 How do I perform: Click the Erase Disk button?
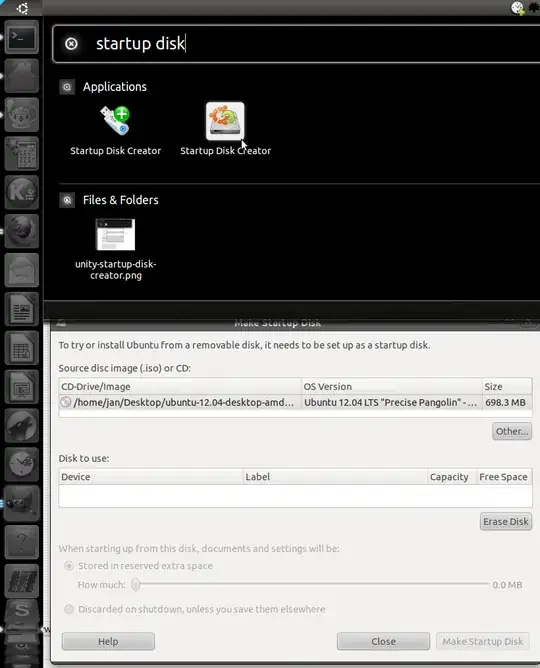coord(506,521)
